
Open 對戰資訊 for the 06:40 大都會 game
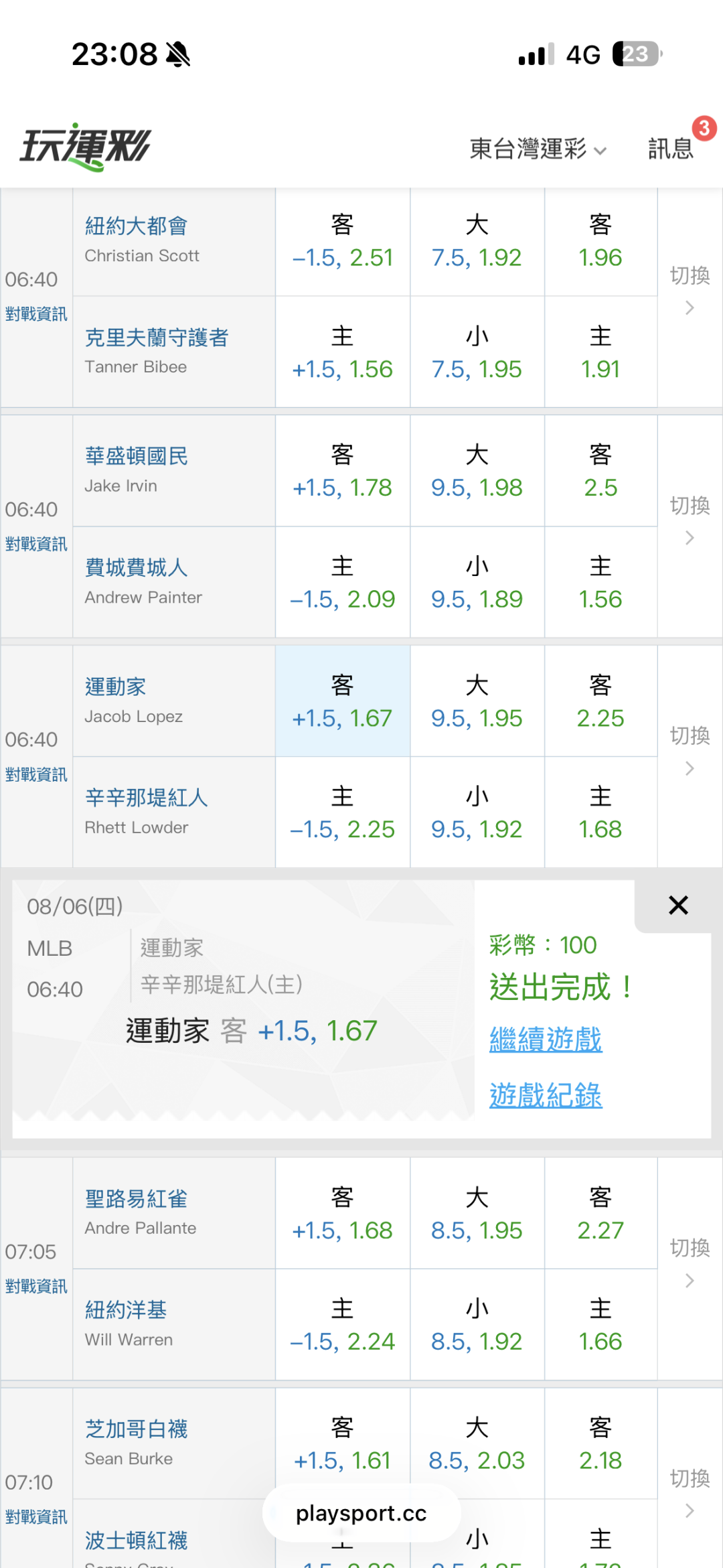click(x=36, y=313)
